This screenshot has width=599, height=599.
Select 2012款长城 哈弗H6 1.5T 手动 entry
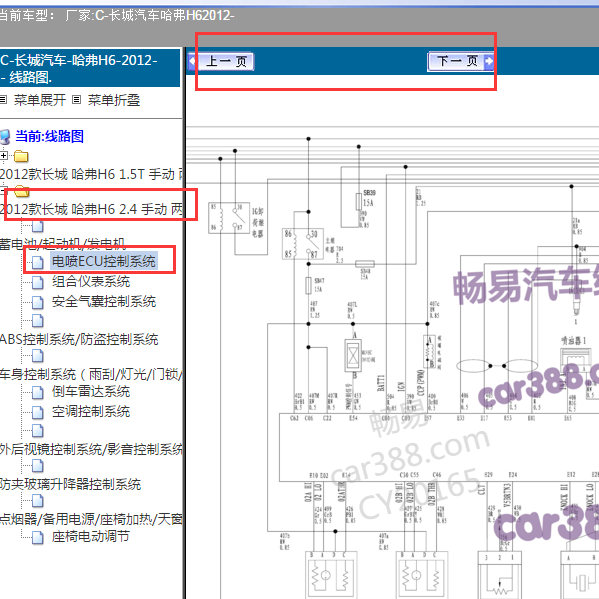(x=91, y=174)
